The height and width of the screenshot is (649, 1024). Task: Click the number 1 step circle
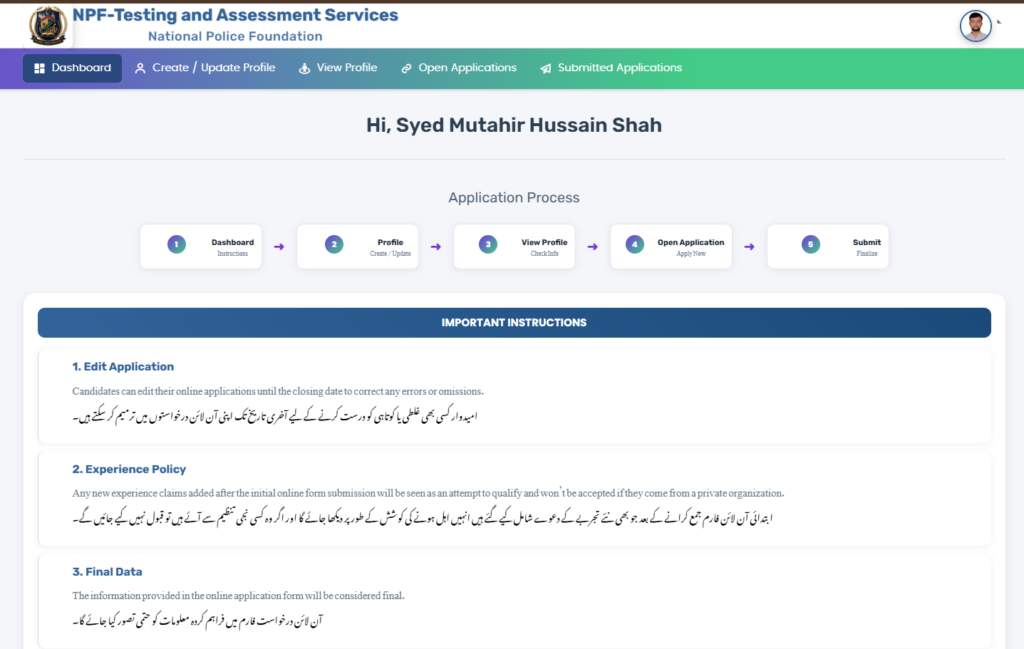pos(176,244)
